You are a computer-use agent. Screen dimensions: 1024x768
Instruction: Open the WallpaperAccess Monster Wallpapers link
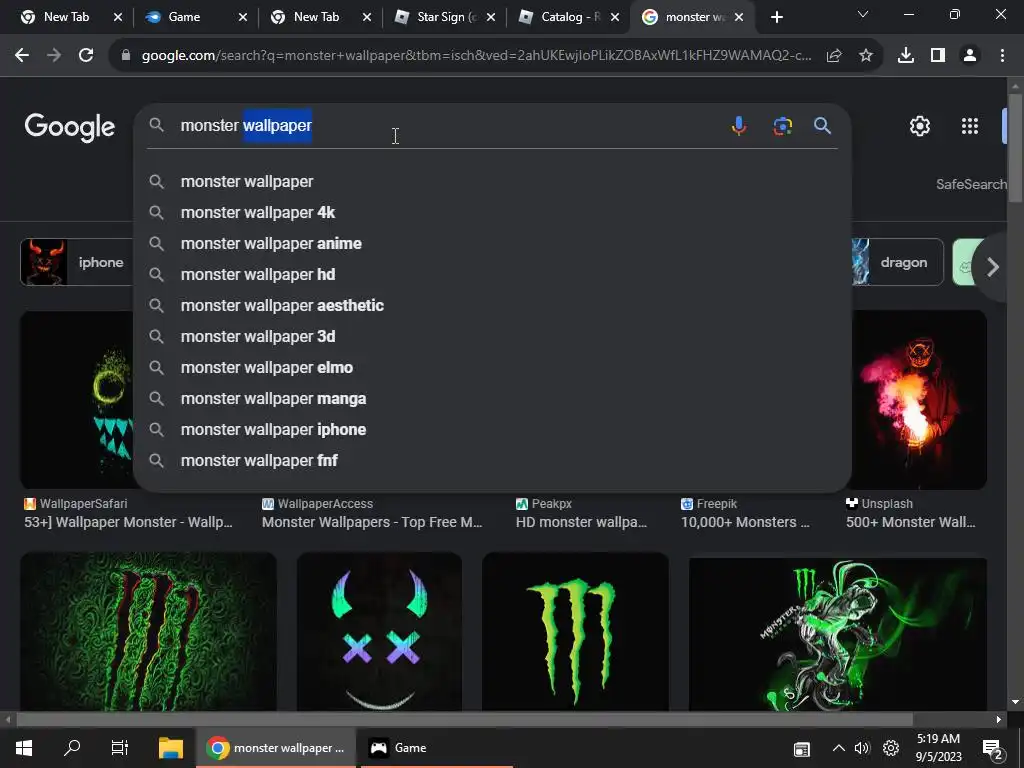click(372, 513)
